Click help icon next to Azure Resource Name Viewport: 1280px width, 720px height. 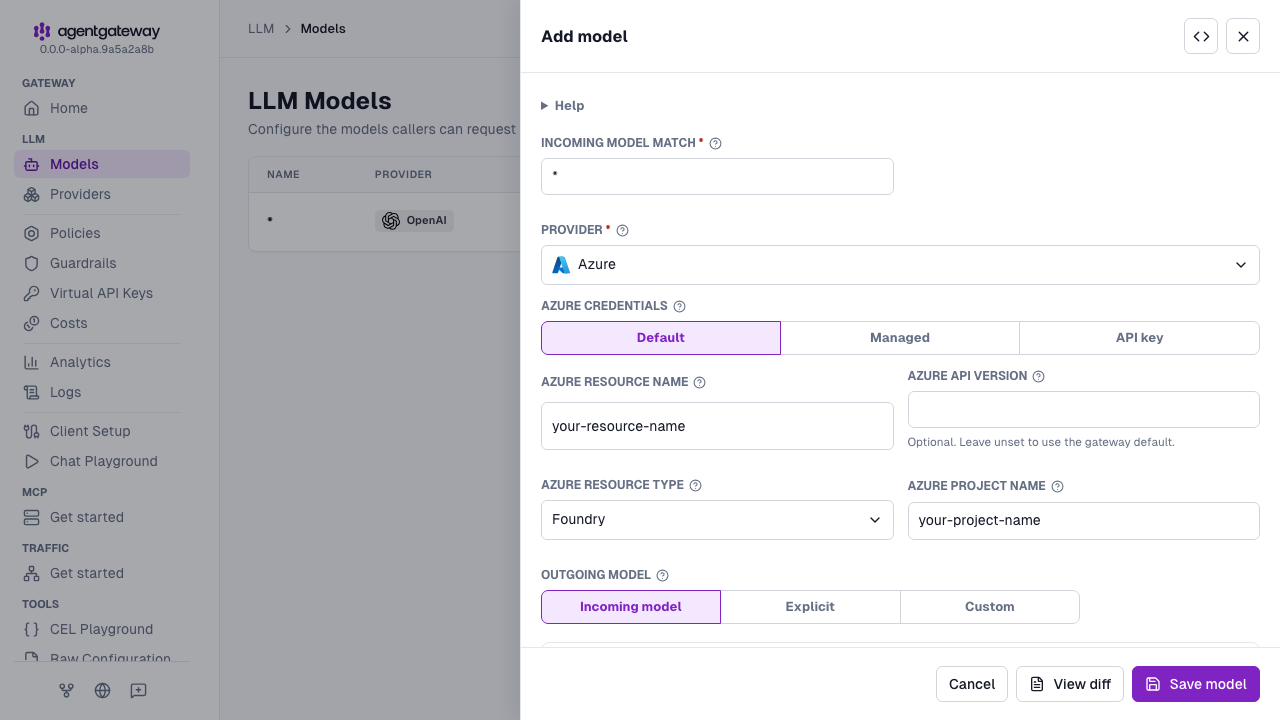tap(699, 382)
